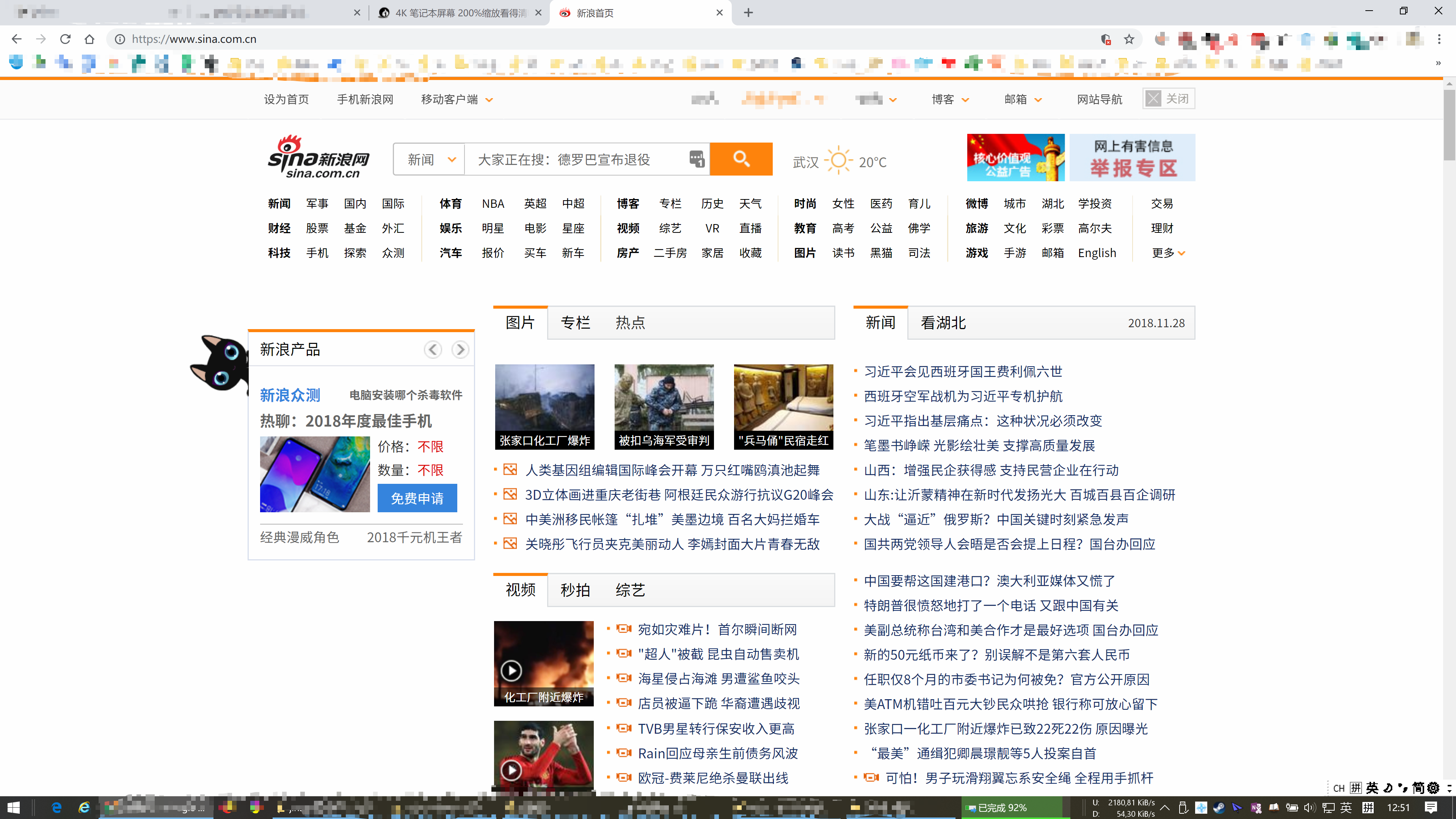Open "兵马俑"民宿走红 photo thumbnail
Image resolution: width=1456 pixels, height=819 pixels.
point(783,407)
